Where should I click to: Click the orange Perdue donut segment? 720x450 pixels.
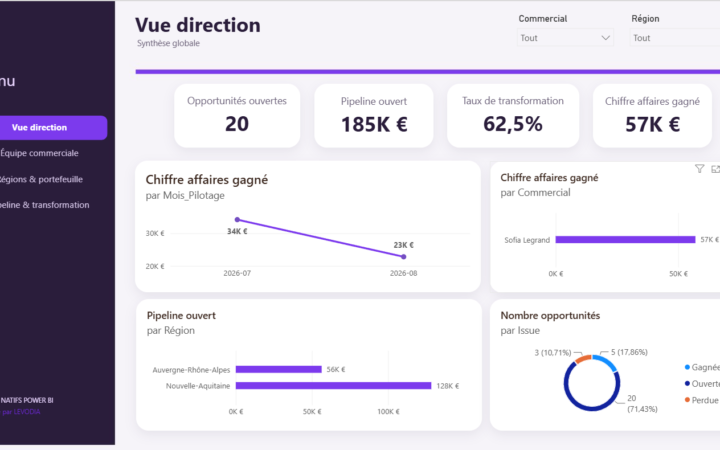pyautogui.click(x=583, y=359)
